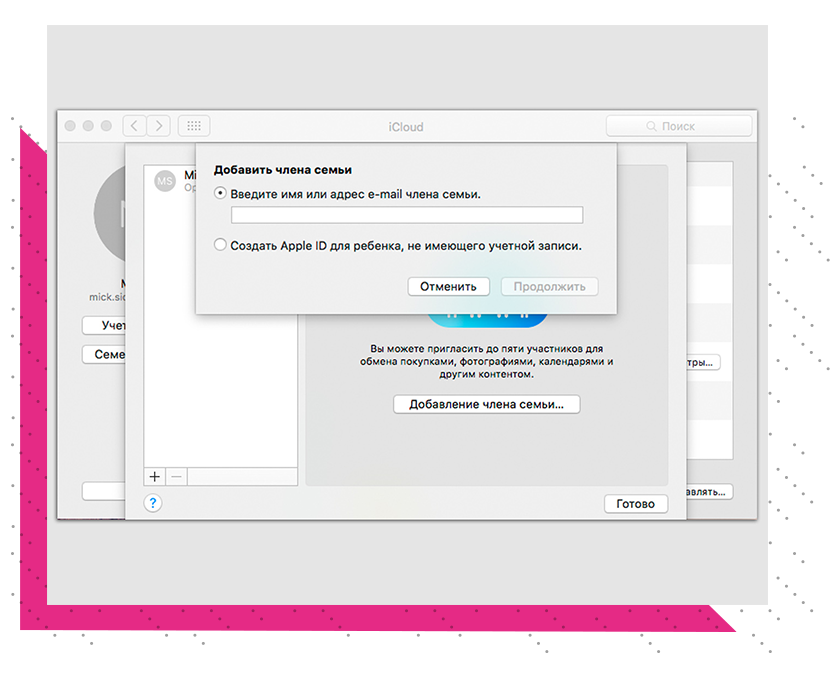Image resolution: width=840 pixels, height=680 pixels.
Task: Click the green zoom window button
Action: tap(107, 126)
